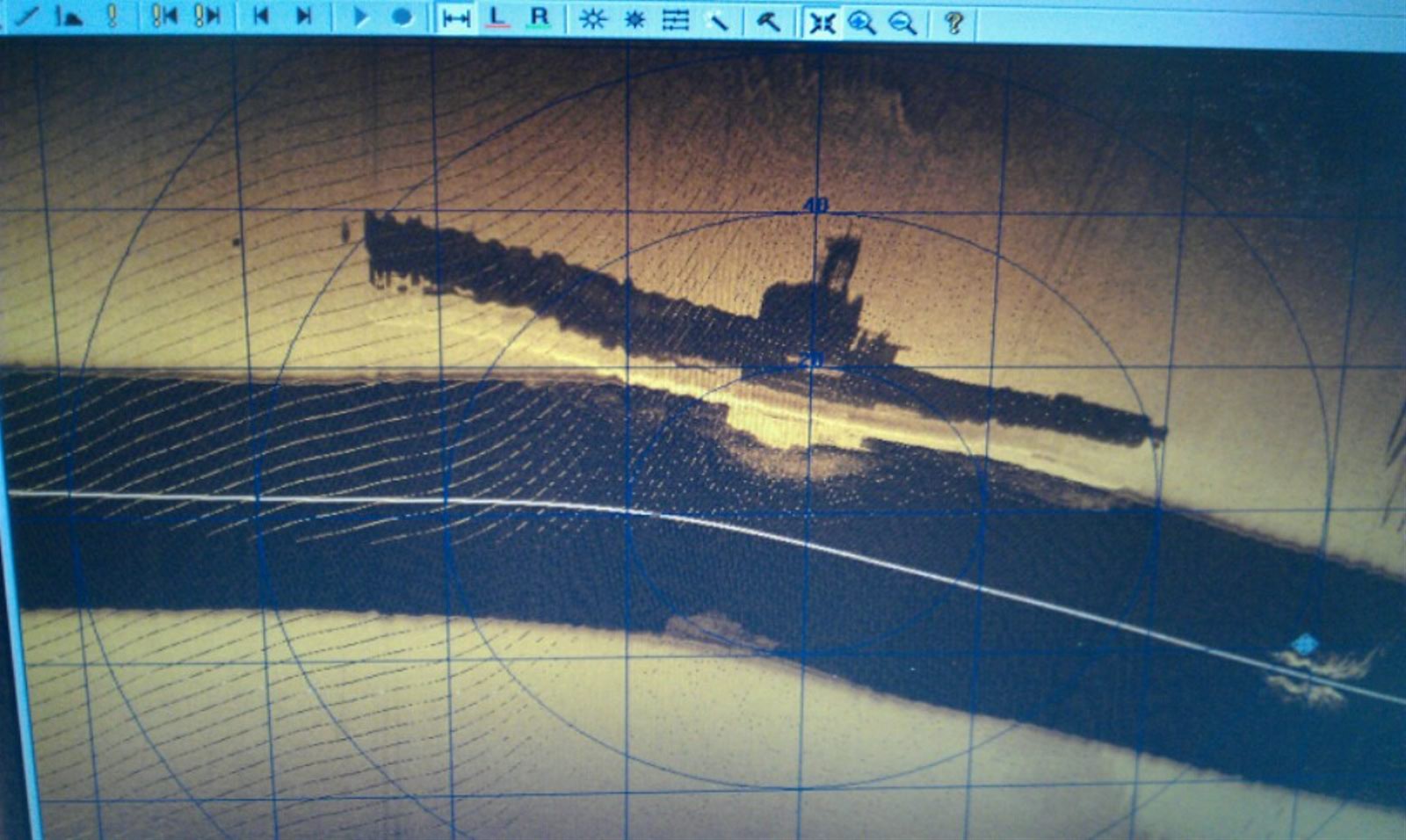This screenshot has width=1406, height=840.
Task: Show the right channel R
Action: coord(539,18)
